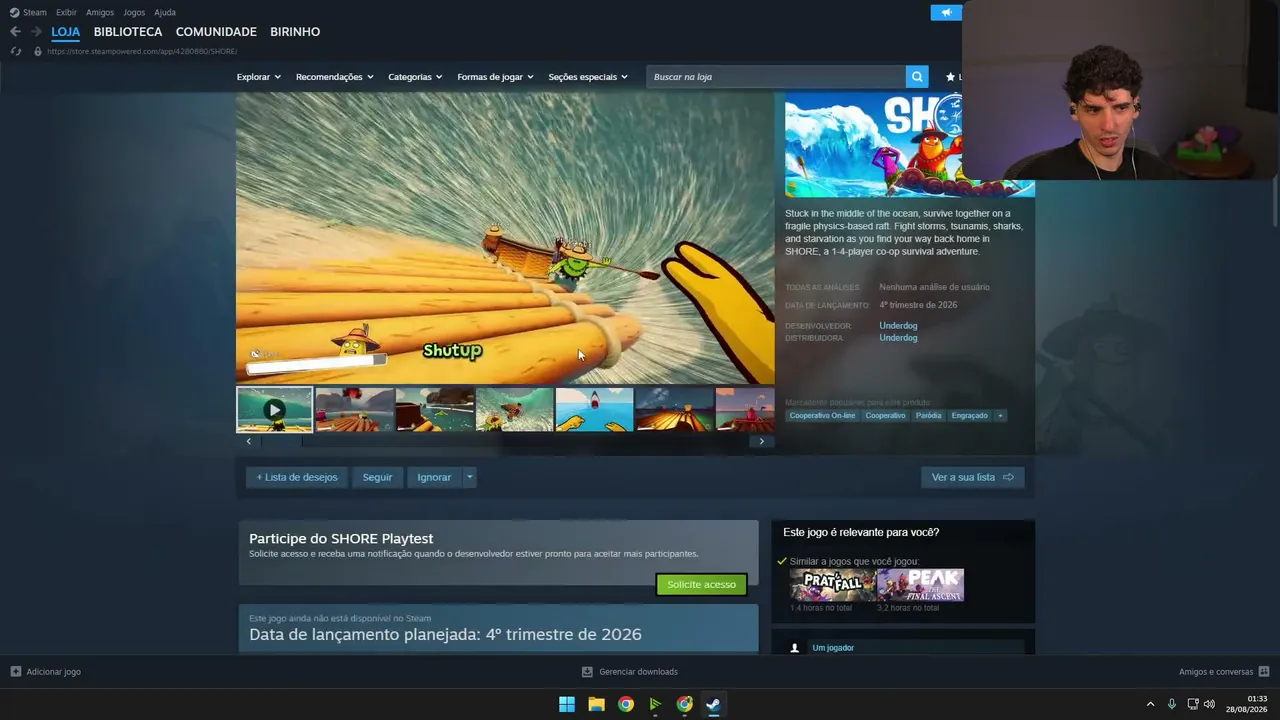This screenshot has width=1280, height=720.
Task: Click the microphone tray icon
Action: 1172,704
